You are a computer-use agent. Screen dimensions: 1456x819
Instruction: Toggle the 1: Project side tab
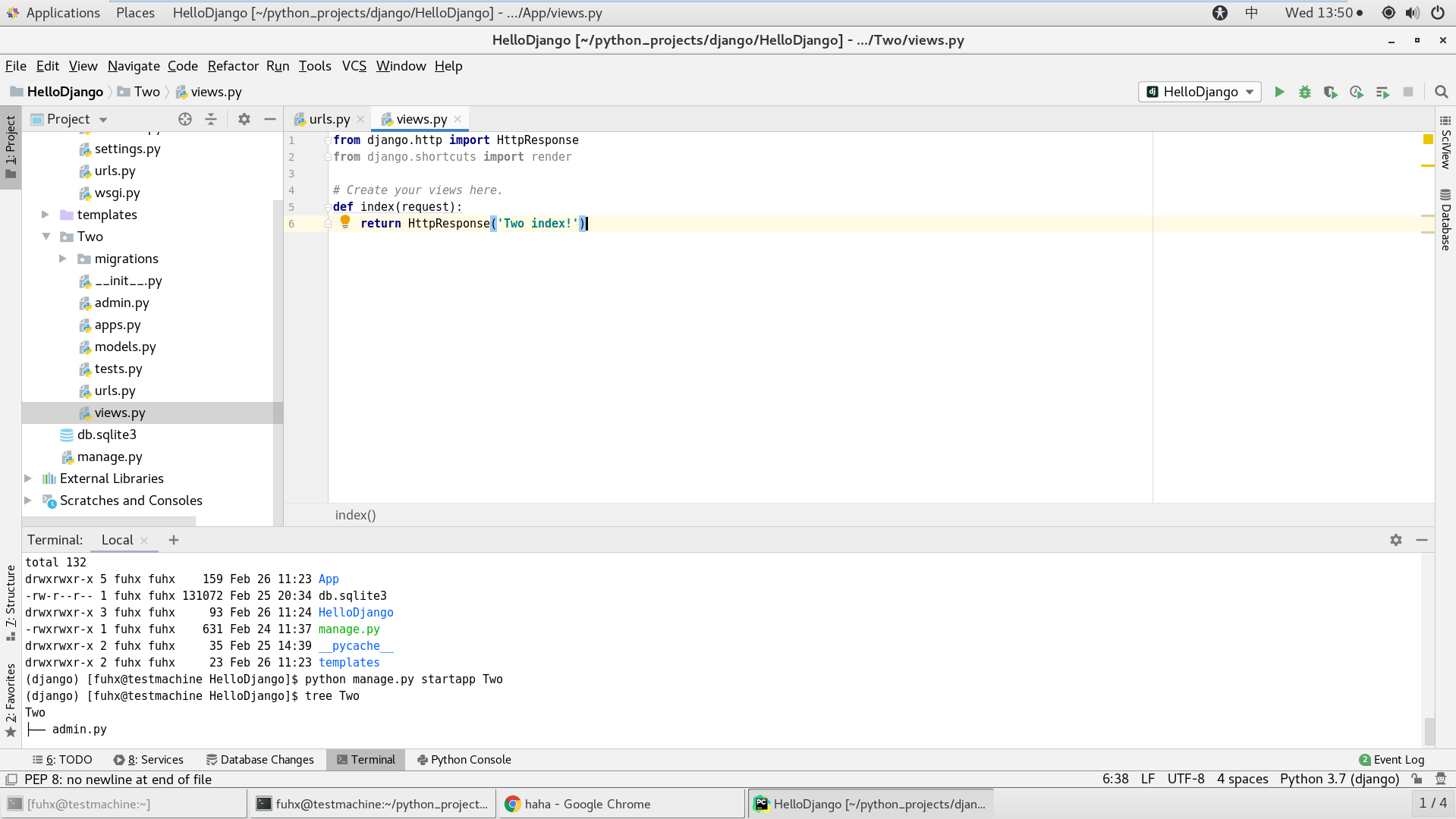pyautogui.click(x=11, y=148)
